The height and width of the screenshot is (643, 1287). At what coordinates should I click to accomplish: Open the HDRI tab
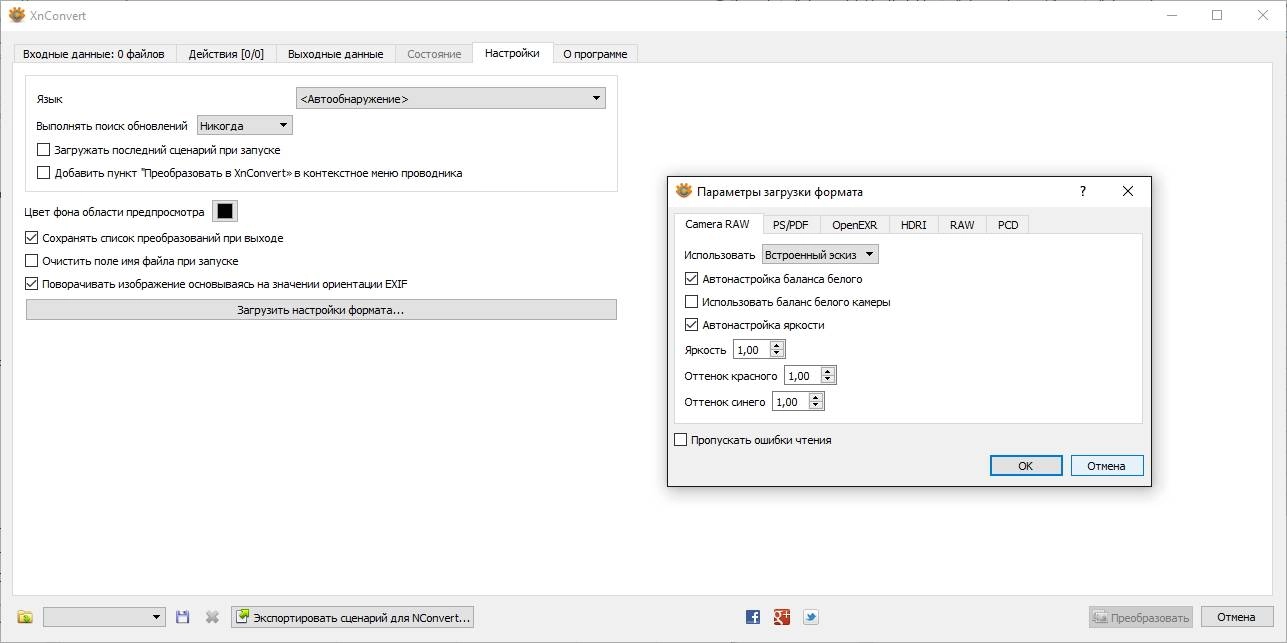(913, 225)
